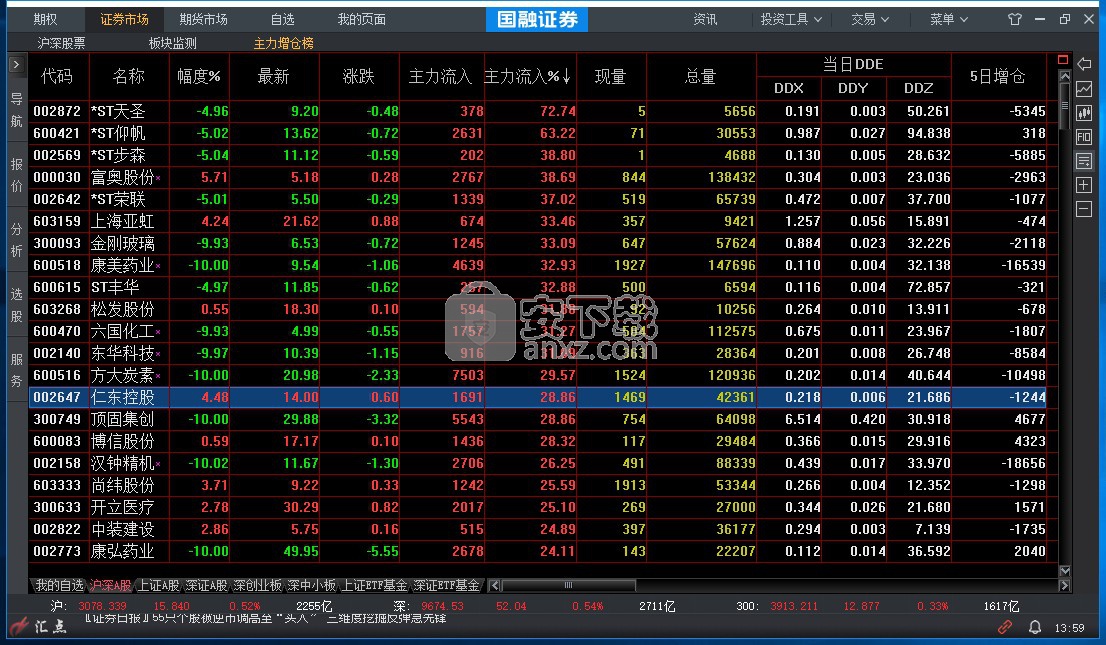Click the scroll-down arrow of the vertical scrollbar
The image size is (1106, 645).
[1064, 571]
